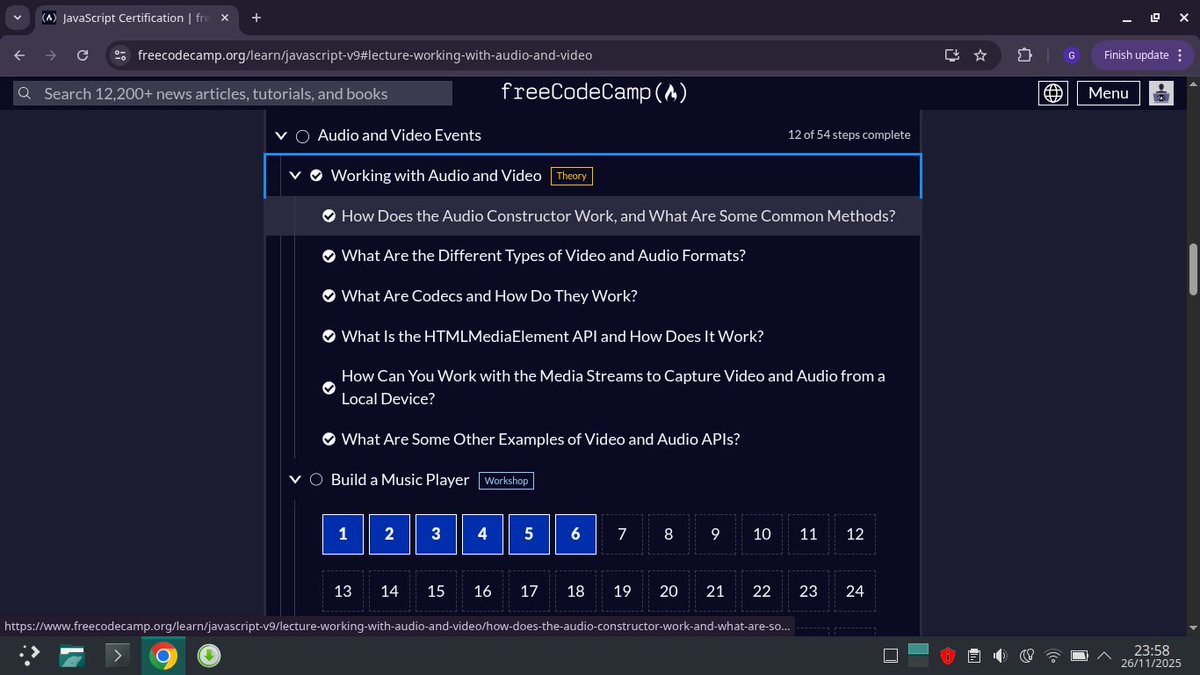The width and height of the screenshot is (1200, 675).
Task: Collapse the Audio and Video Events module
Action: coord(281,135)
